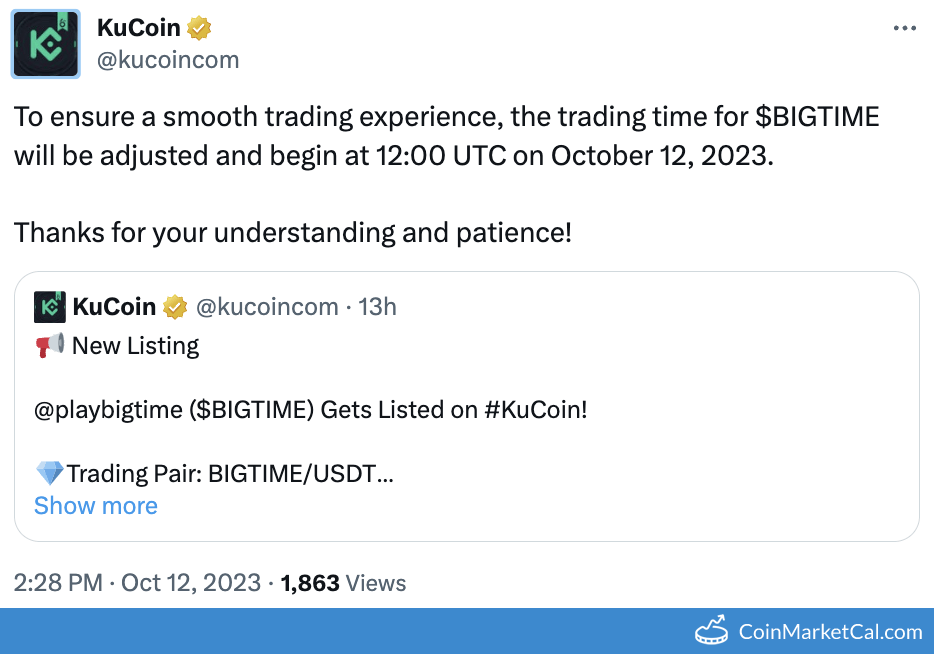Click the diamond emoji before Trading Pair
Screen dimensions: 934x654
pos(49,473)
